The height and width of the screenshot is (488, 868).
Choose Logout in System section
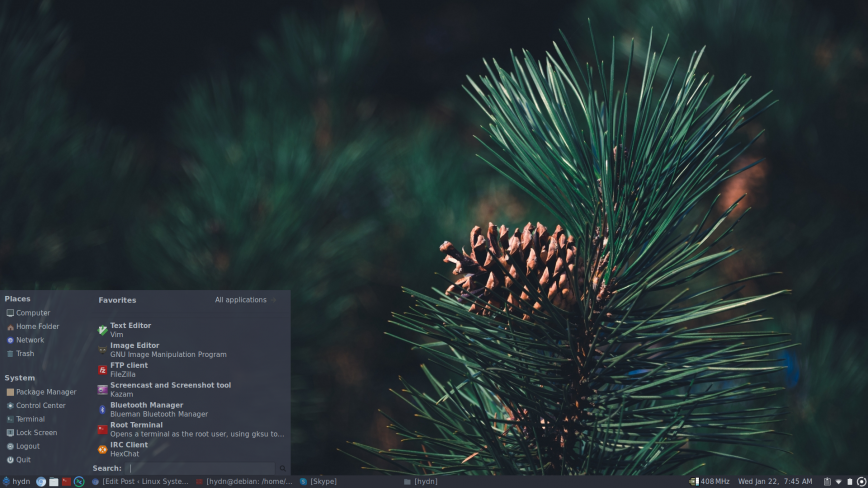pyautogui.click(x=23, y=446)
